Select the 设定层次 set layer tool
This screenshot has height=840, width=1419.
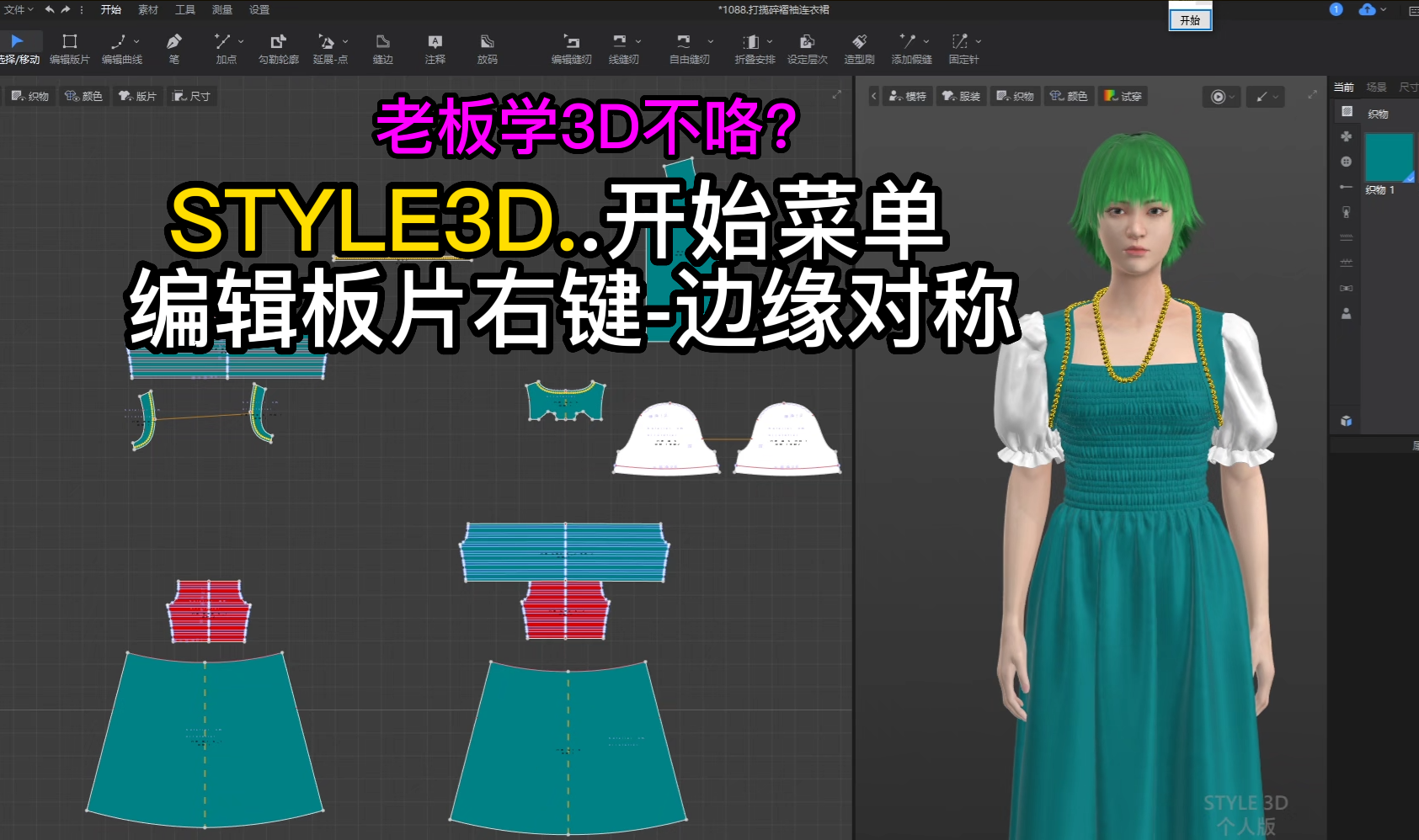pos(808,48)
